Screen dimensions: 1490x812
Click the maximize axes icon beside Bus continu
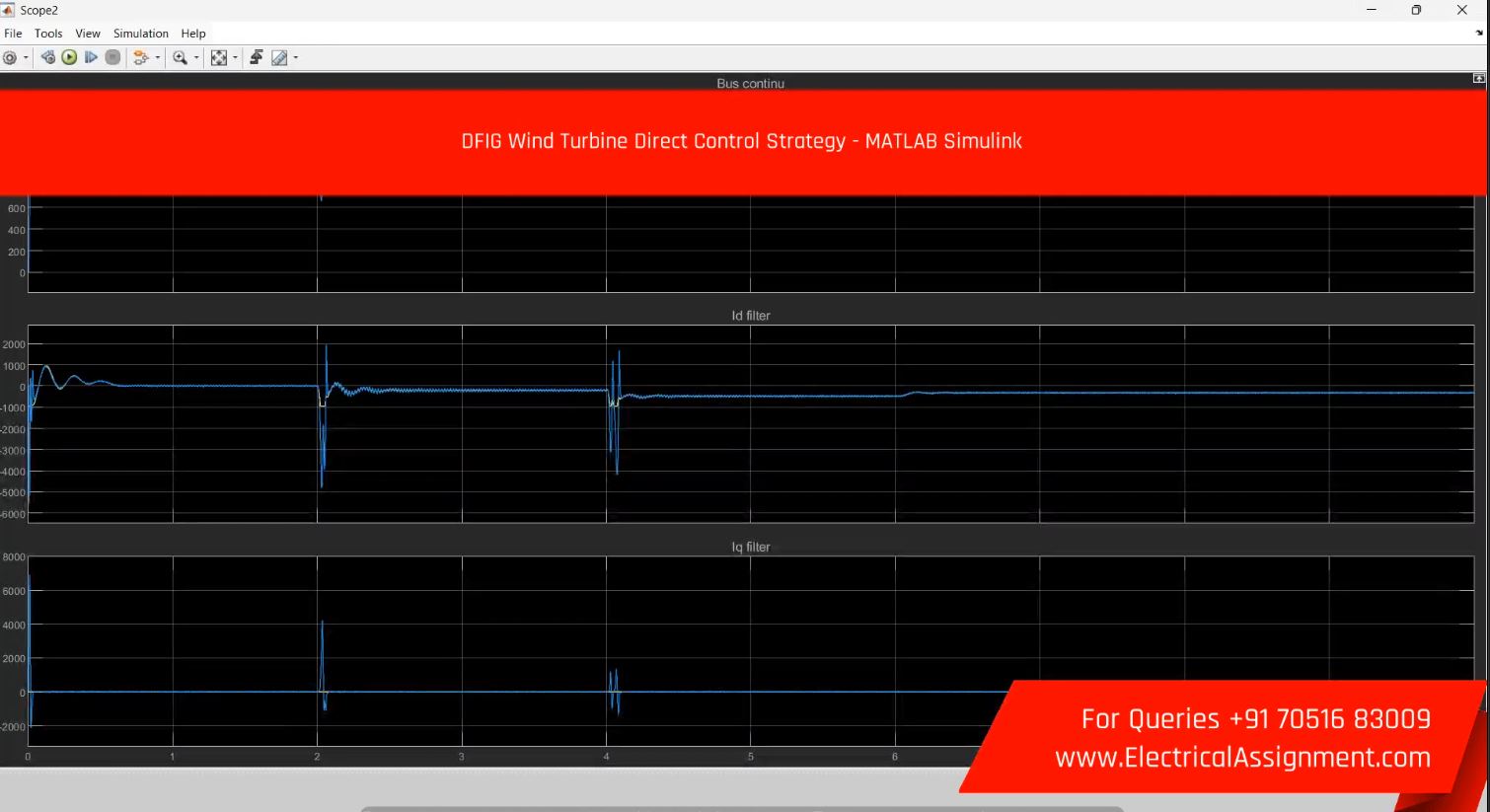[x=1478, y=78]
